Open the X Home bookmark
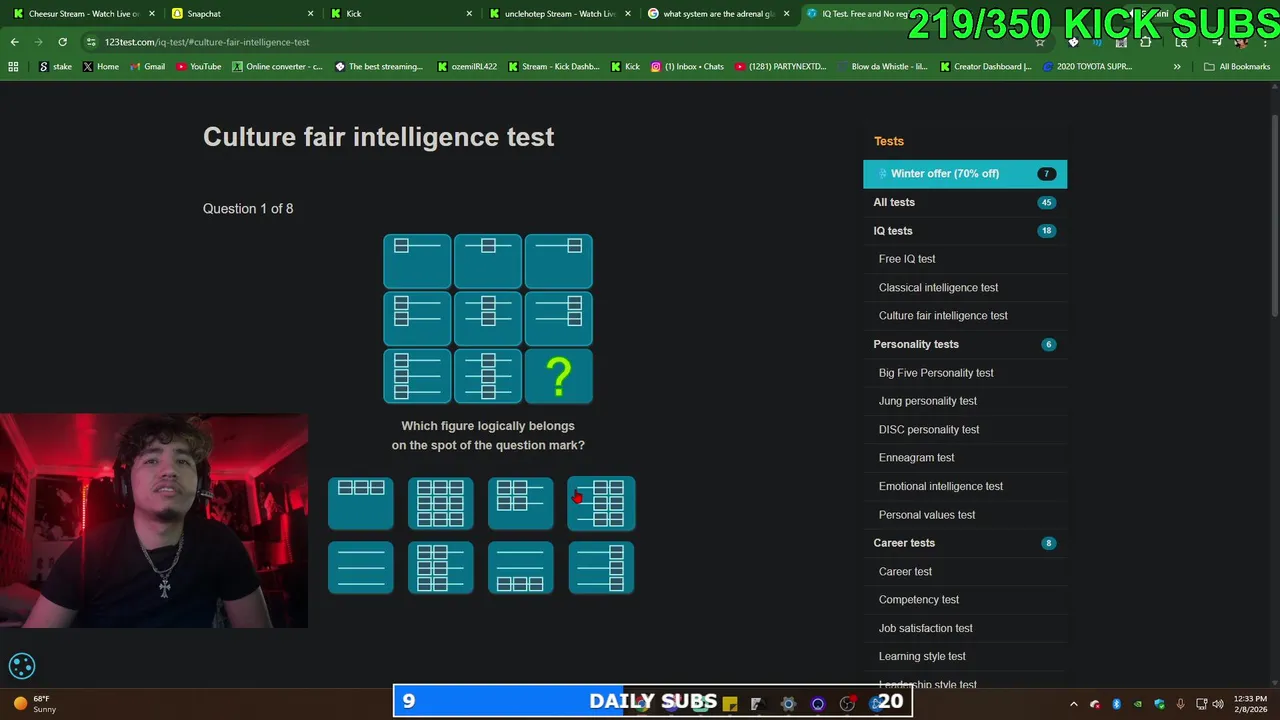The height and width of the screenshot is (720, 1280). click(x=101, y=67)
